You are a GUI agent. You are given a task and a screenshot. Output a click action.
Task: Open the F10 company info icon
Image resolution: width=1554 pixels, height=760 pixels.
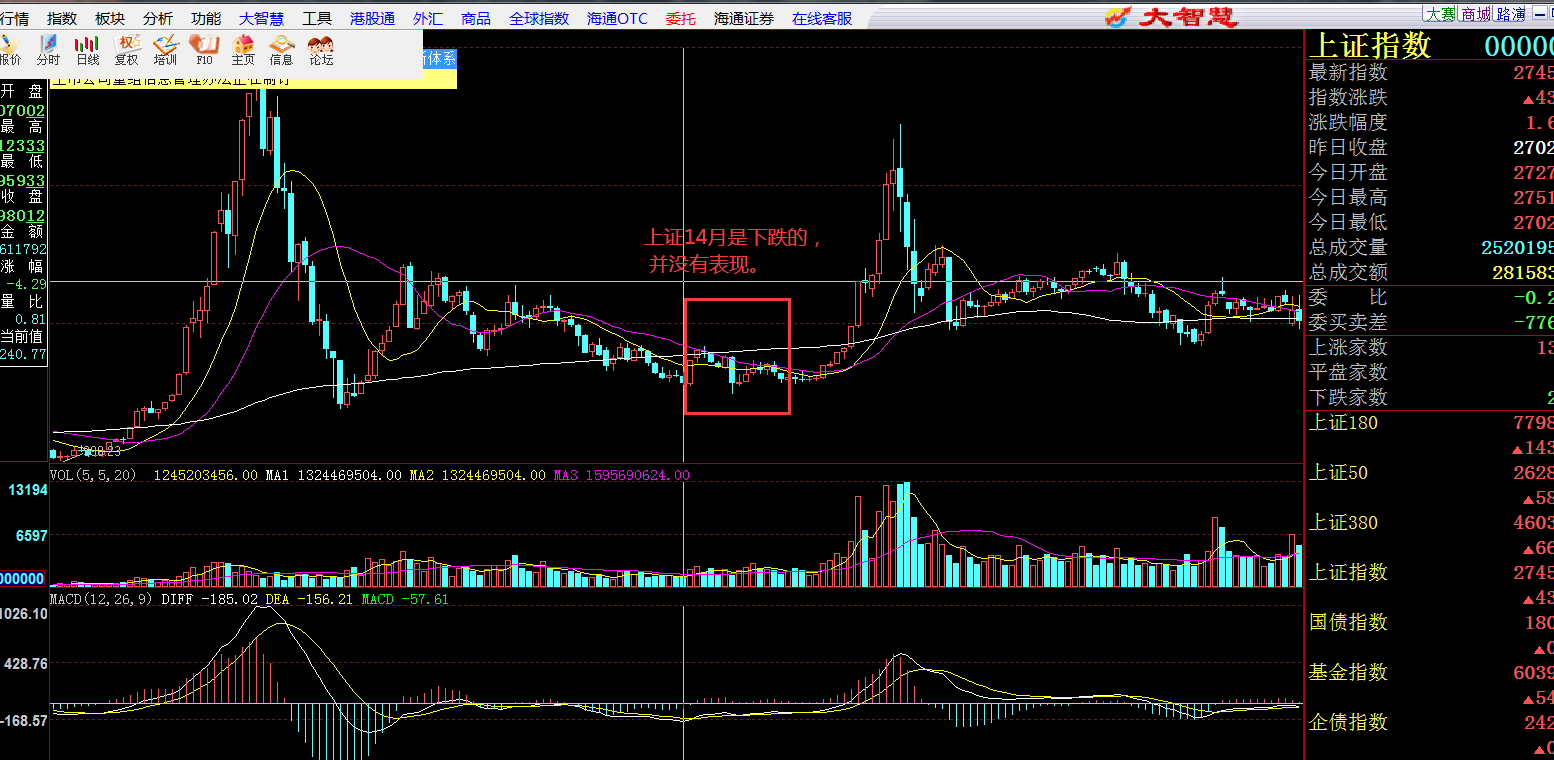[x=204, y=50]
